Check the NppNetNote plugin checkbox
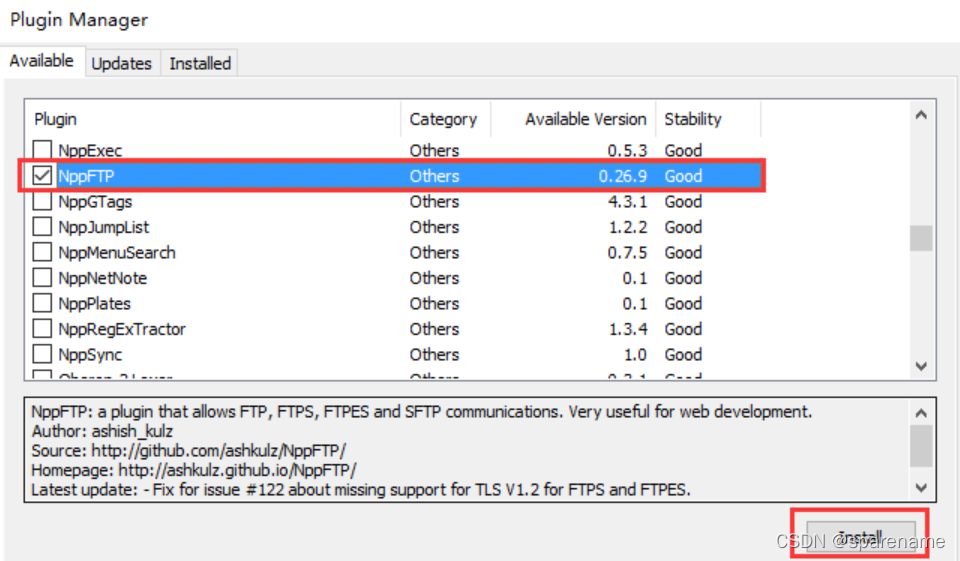 (42, 278)
